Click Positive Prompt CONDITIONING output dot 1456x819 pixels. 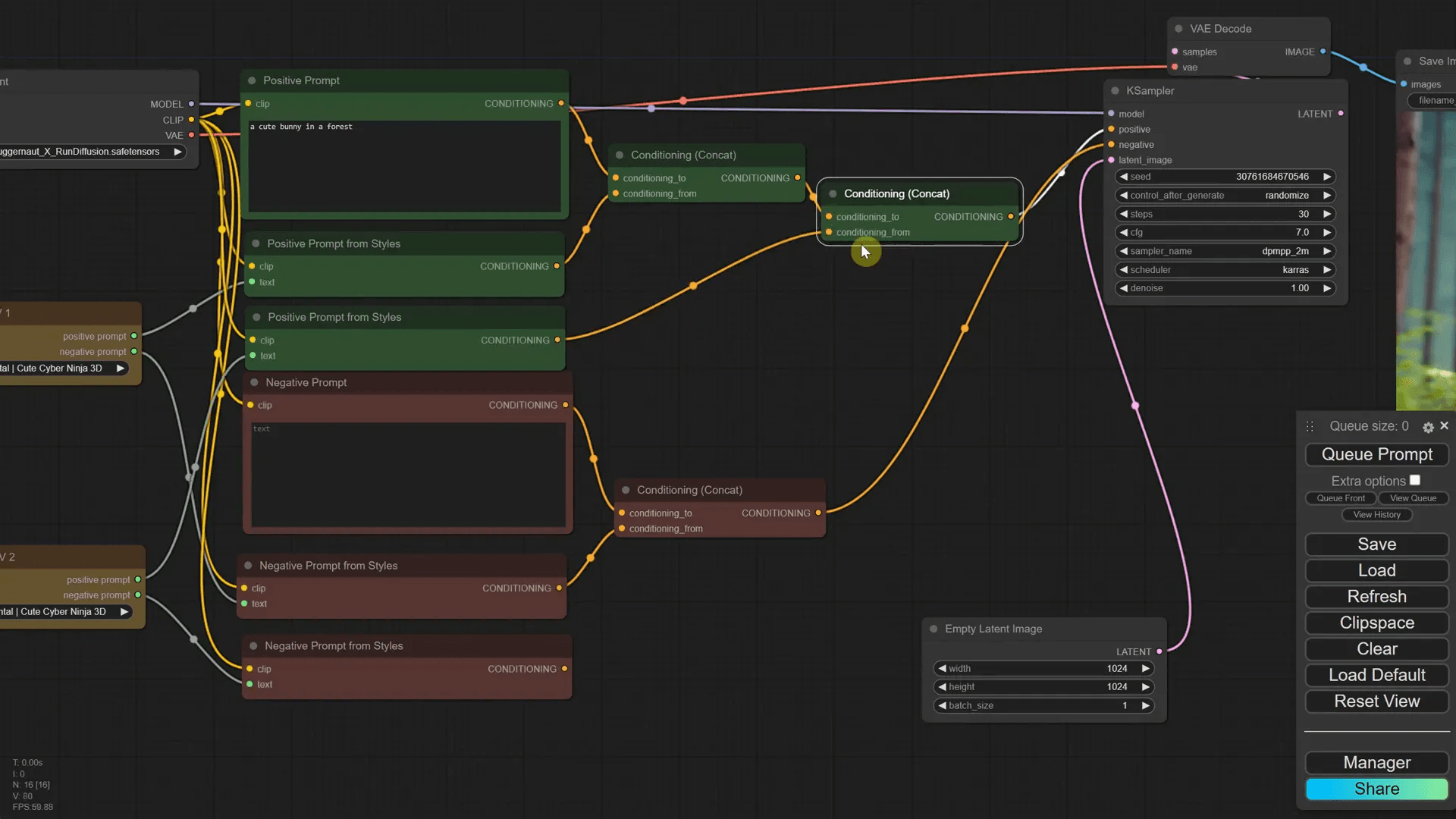coord(561,104)
